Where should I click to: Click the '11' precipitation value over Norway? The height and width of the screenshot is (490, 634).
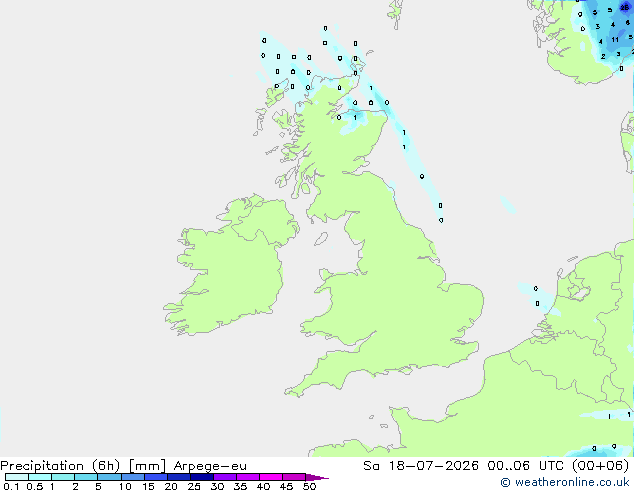point(615,40)
